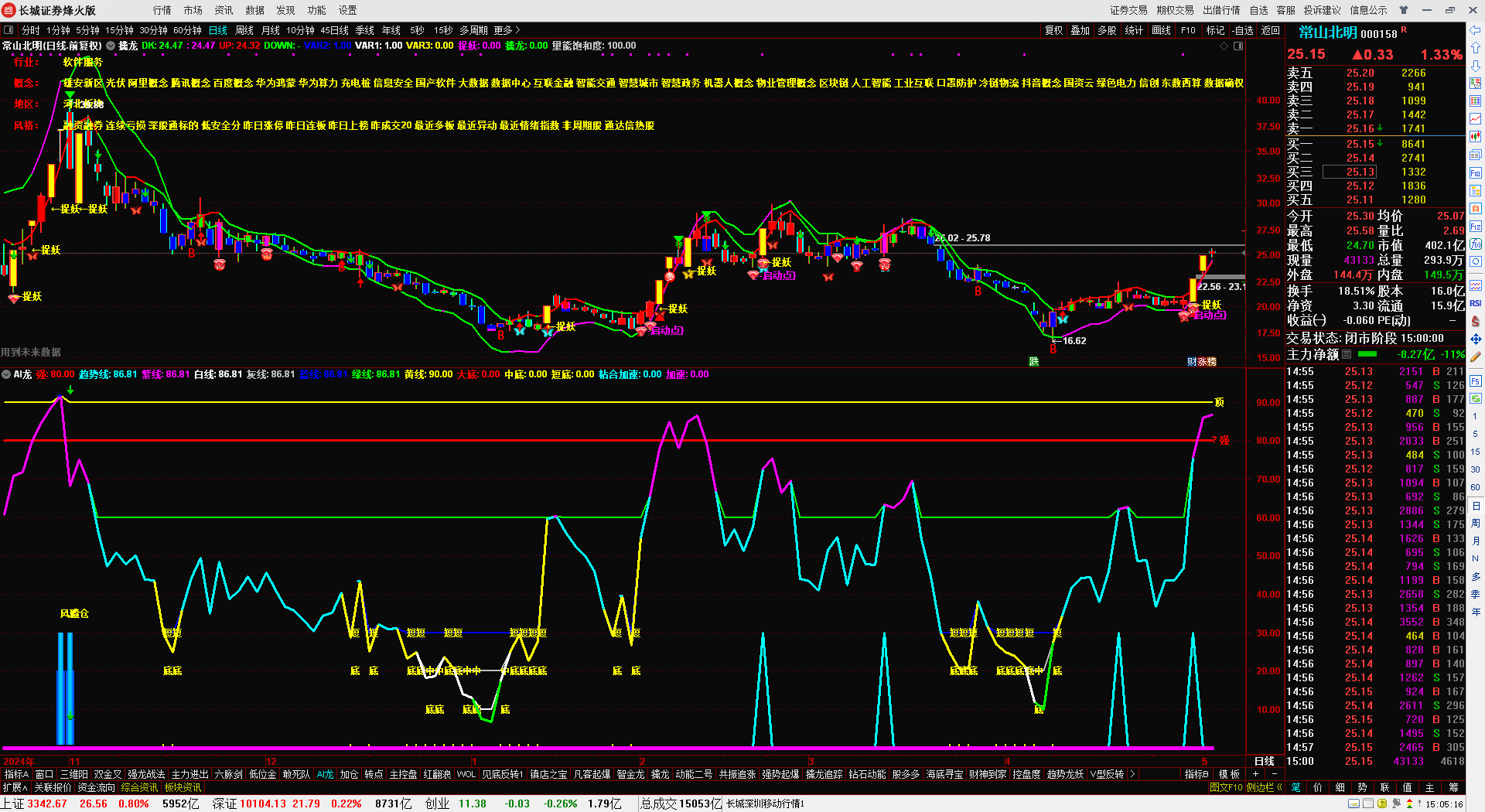Screen dimensions: 1485x812
Task: Switch to the 60分钟 period tab
Action: click(x=187, y=30)
